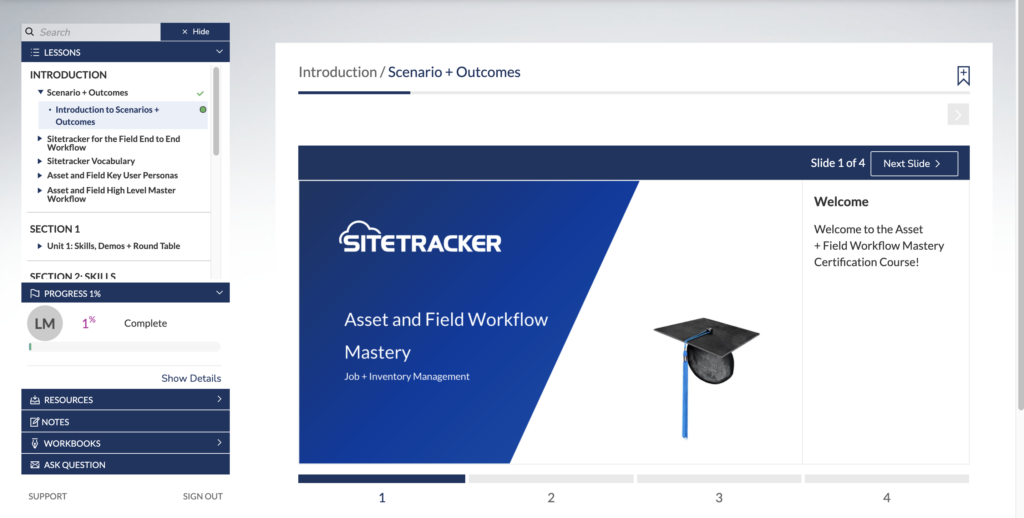Click the LM user avatar
Screen dimensions: 1024x518
click(44, 323)
